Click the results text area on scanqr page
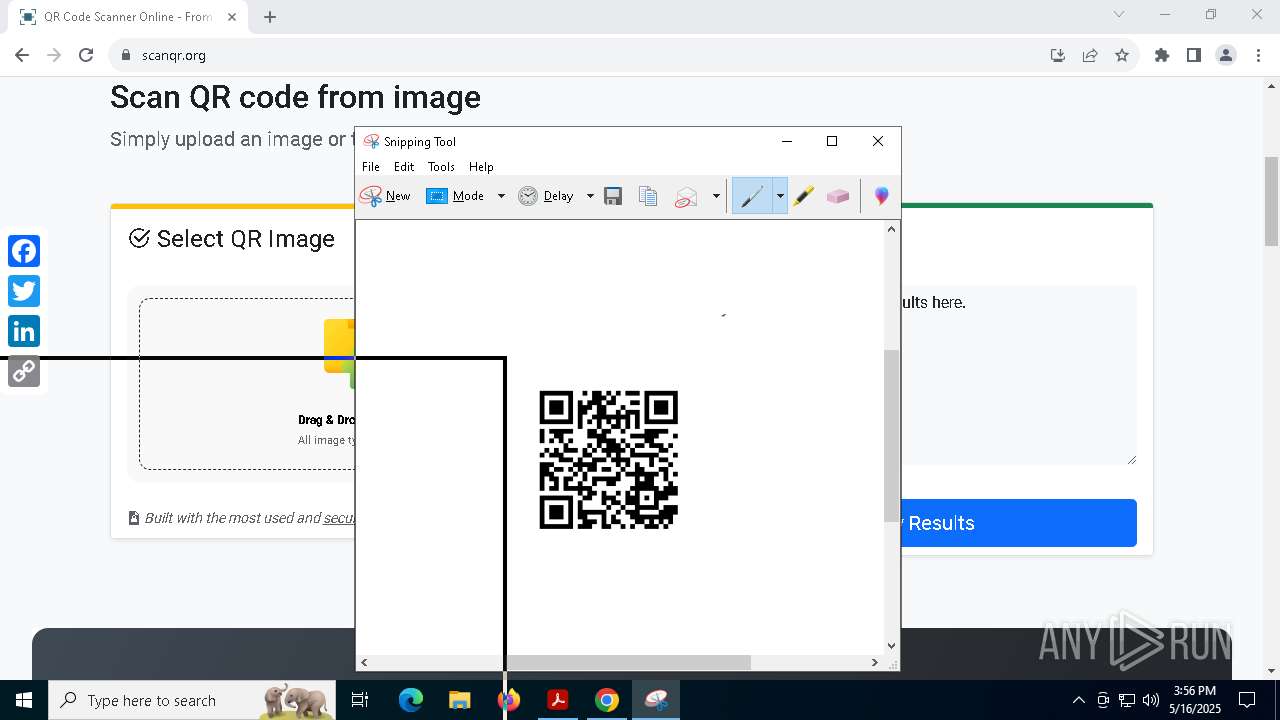Screen dimensions: 1280x720 [1018, 375]
